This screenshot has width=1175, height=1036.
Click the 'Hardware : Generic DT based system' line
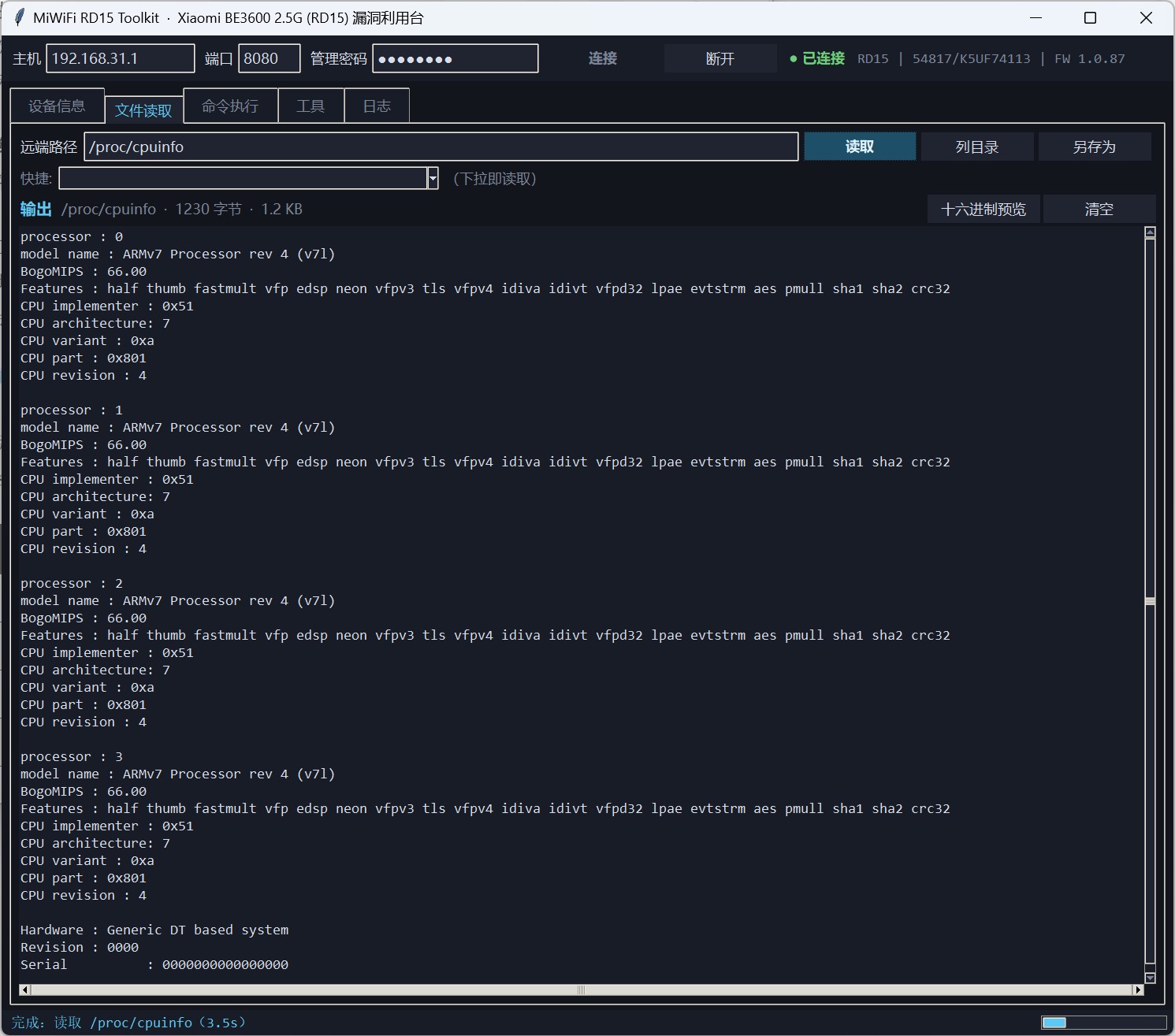coord(154,930)
